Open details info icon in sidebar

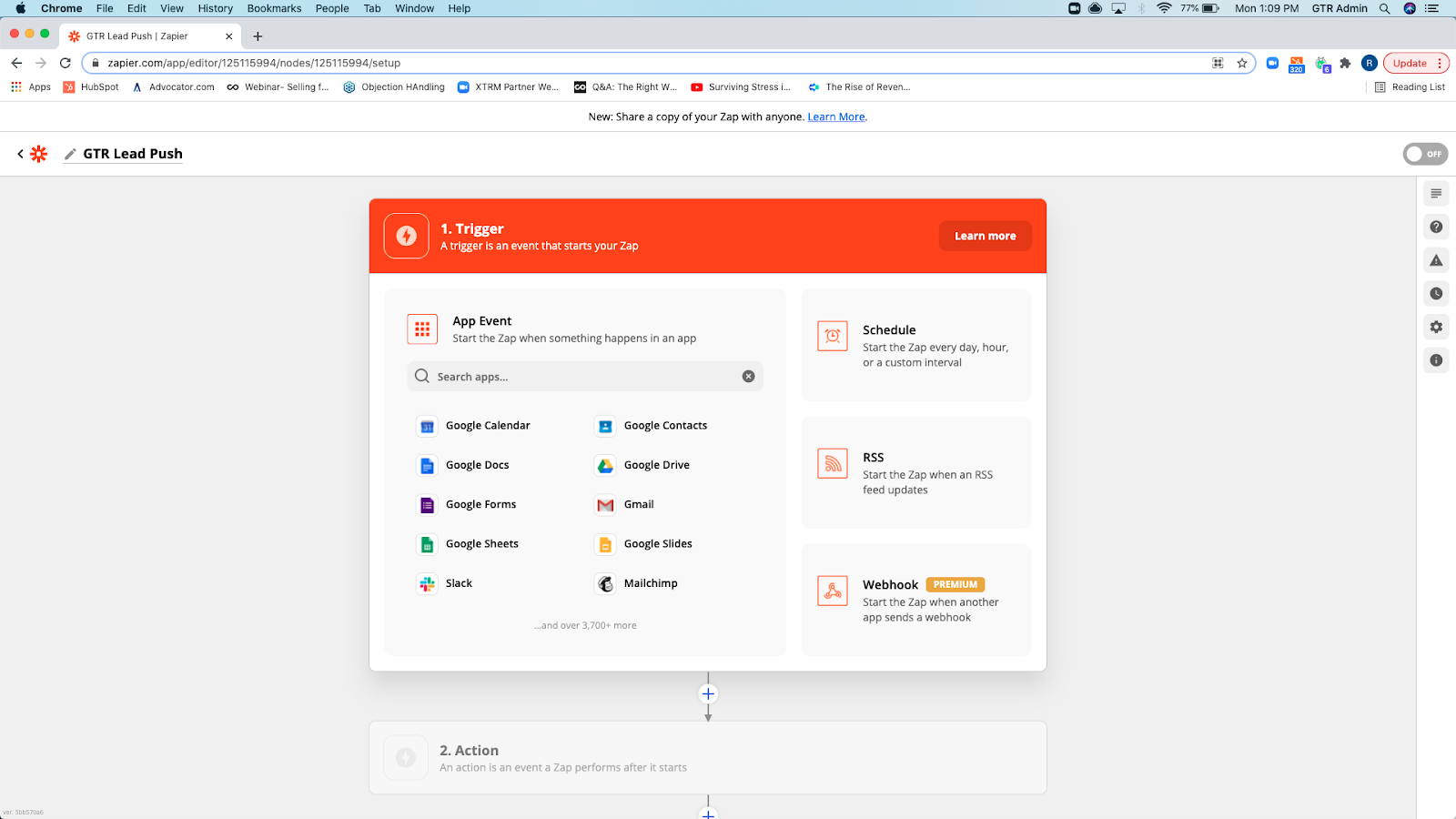tap(1436, 360)
